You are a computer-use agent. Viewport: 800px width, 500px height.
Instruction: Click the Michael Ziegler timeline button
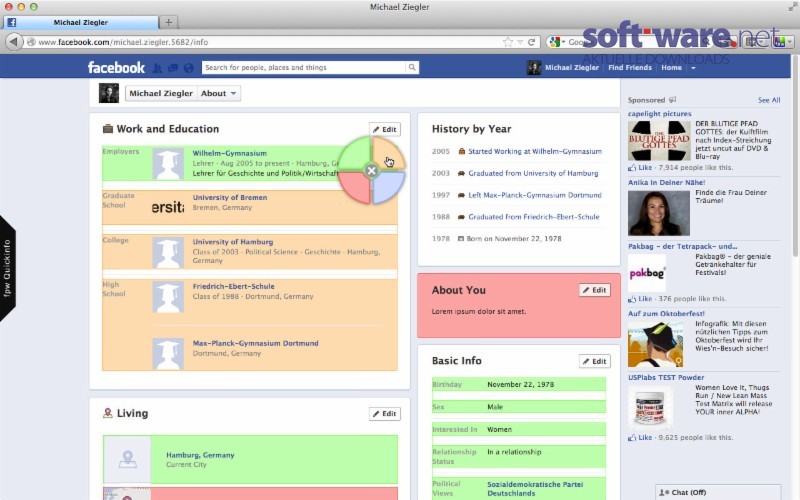(161, 93)
